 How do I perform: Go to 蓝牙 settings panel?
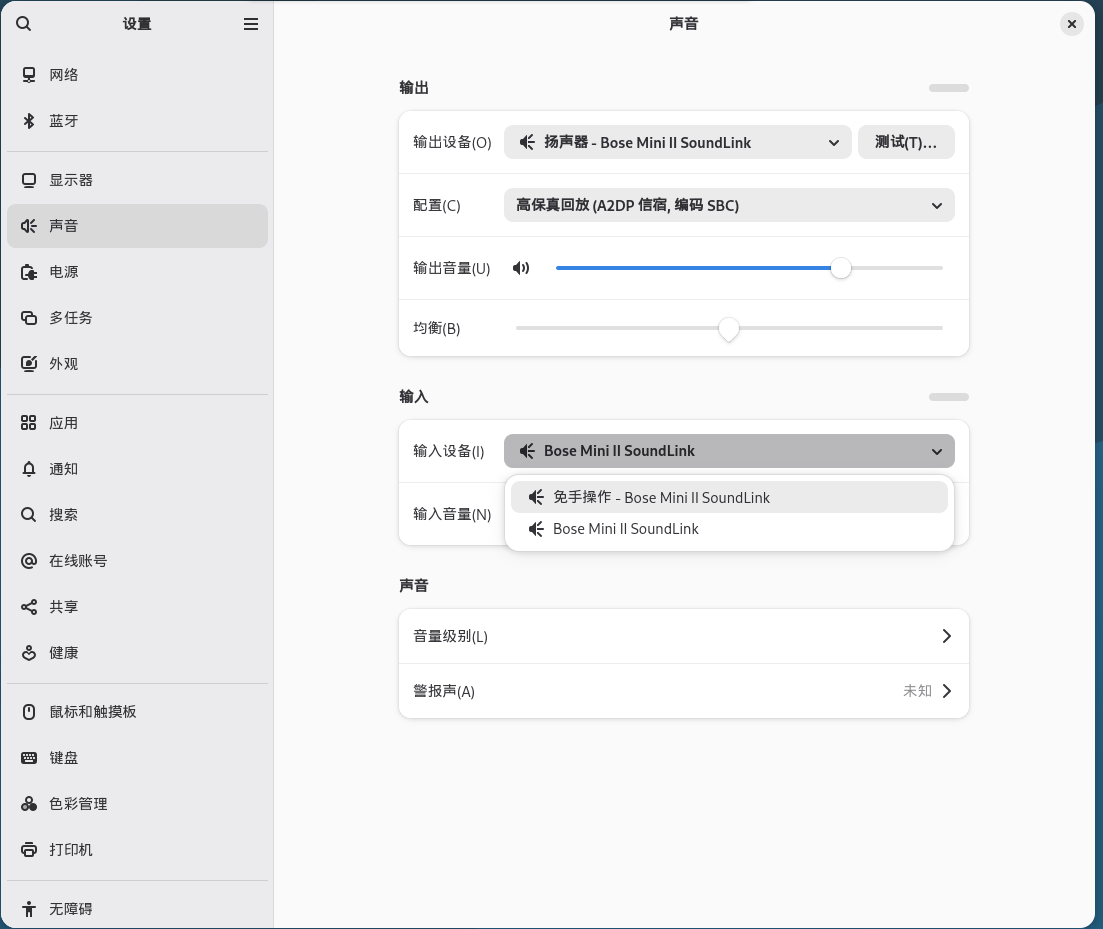(x=137, y=121)
